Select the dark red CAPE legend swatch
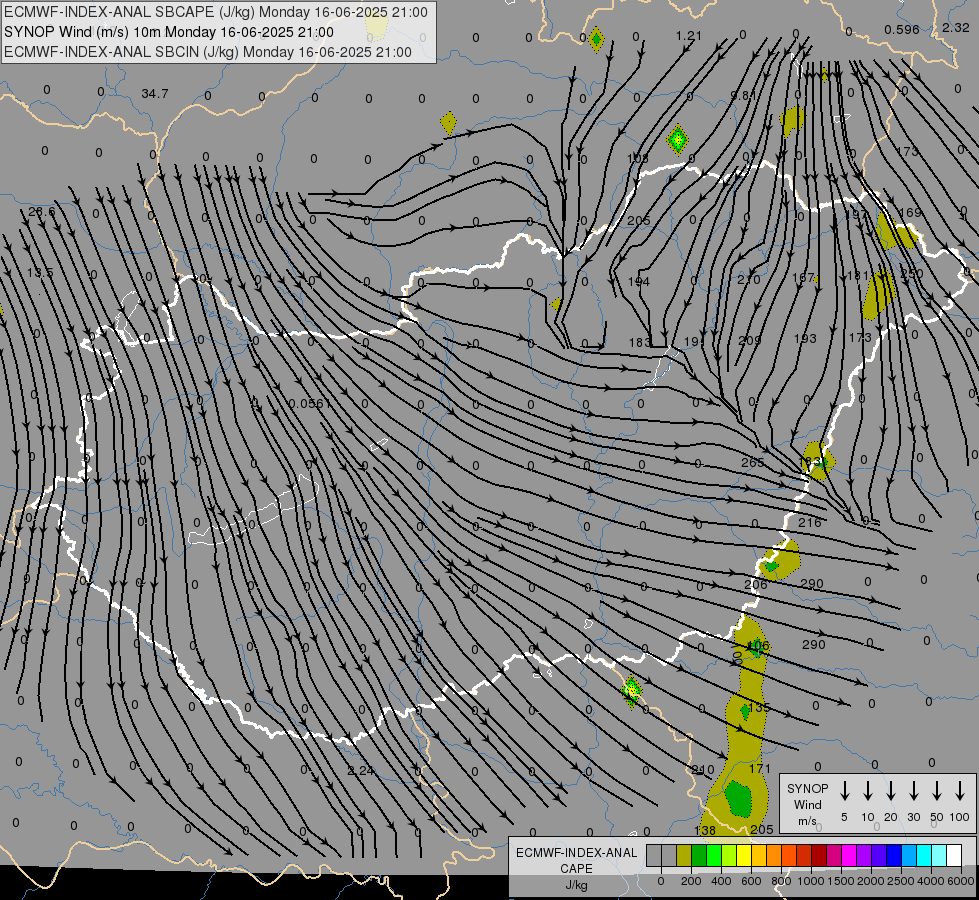This screenshot has width=979, height=900. click(819, 856)
